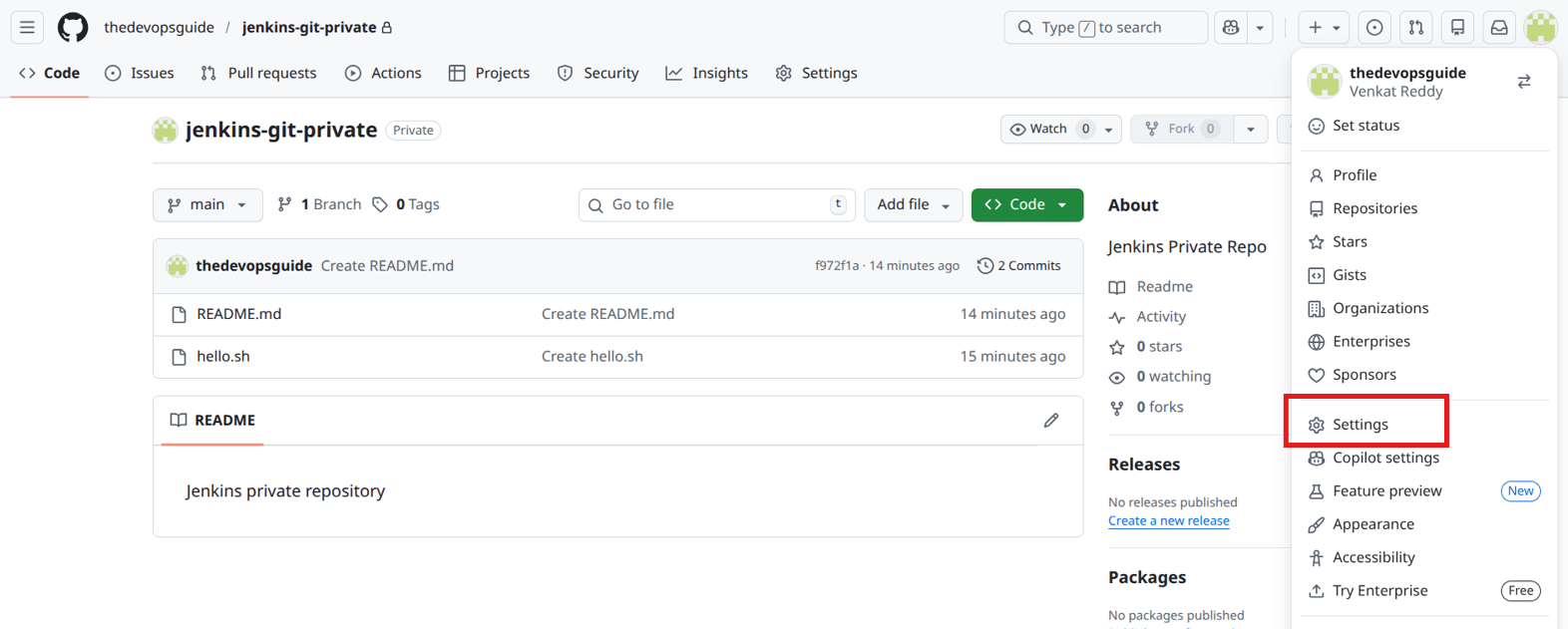
Task: Click the Watch button
Action: pos(1051,129)
